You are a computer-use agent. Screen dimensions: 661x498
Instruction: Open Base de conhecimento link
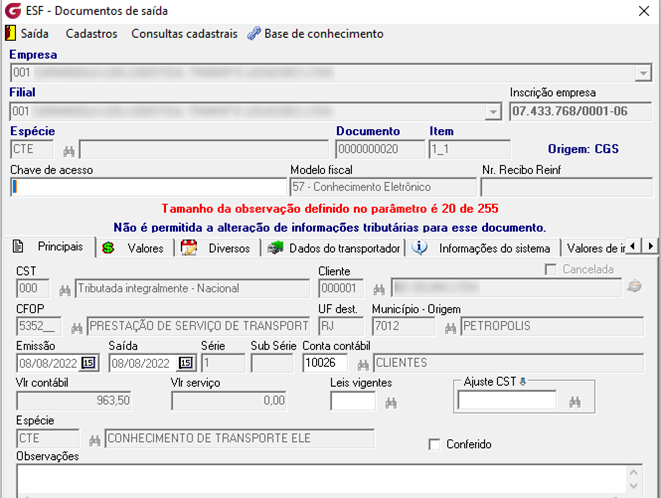(324, 34)
